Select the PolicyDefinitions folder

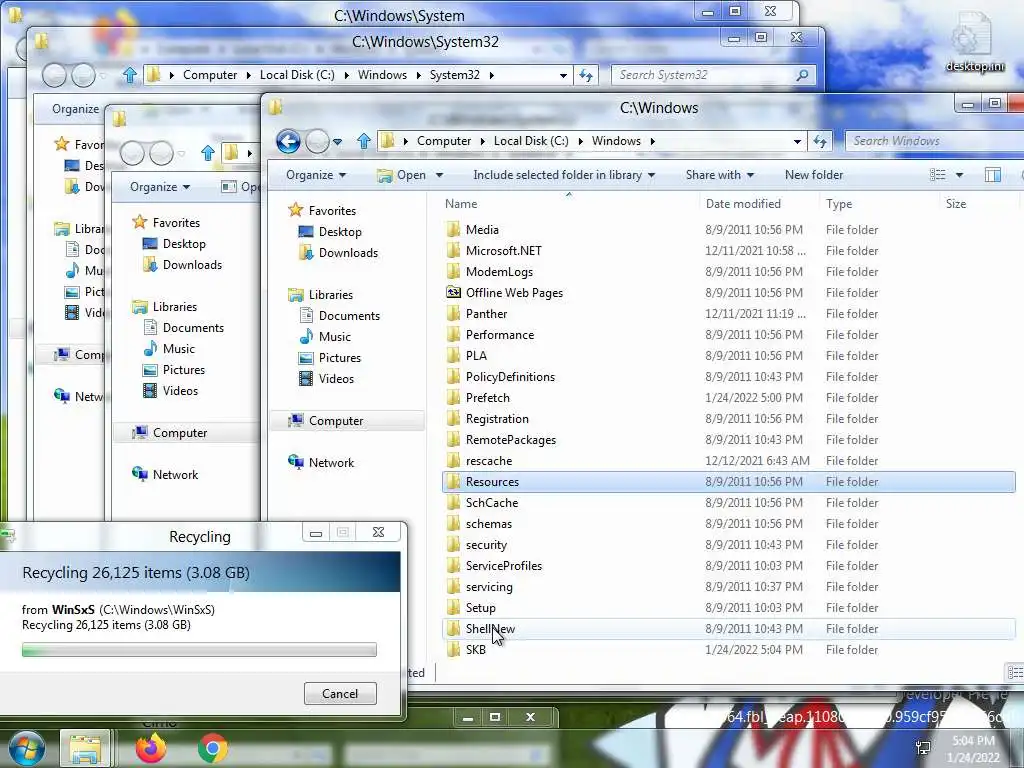tap(510, 377)
